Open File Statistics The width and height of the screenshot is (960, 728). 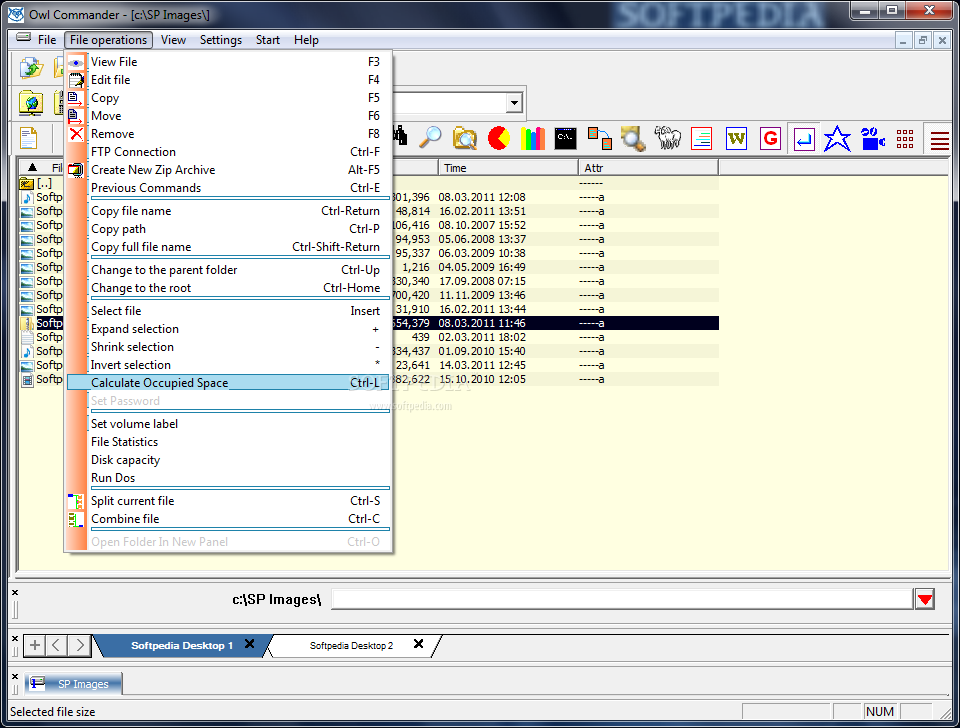[x=228, y=441]
